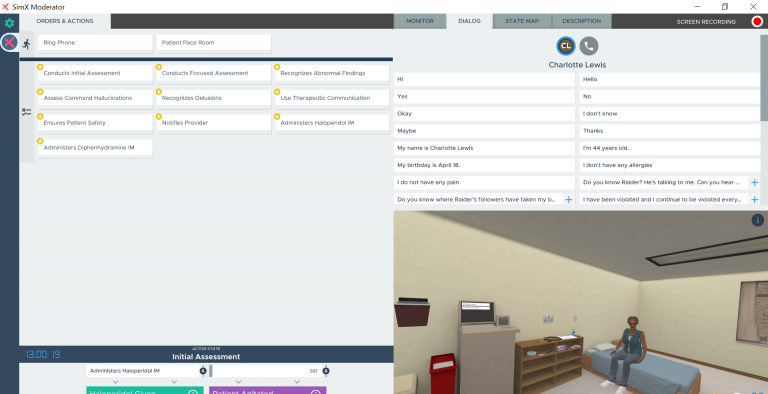Open the info icon on 3D view
The height and width of the screenshot is (394, 768).
pos(757,220)
